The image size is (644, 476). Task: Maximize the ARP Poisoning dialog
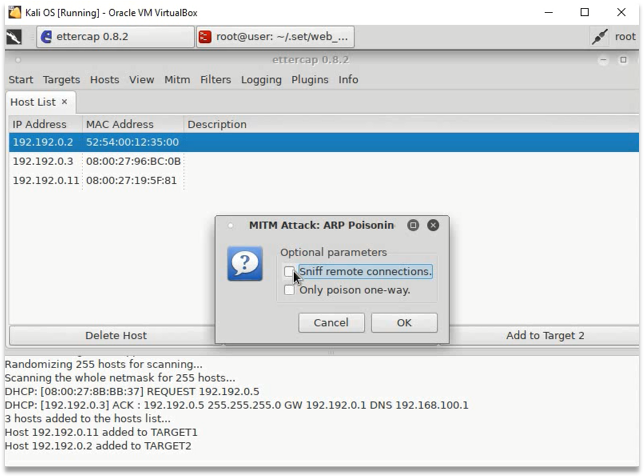pos(413,225)
